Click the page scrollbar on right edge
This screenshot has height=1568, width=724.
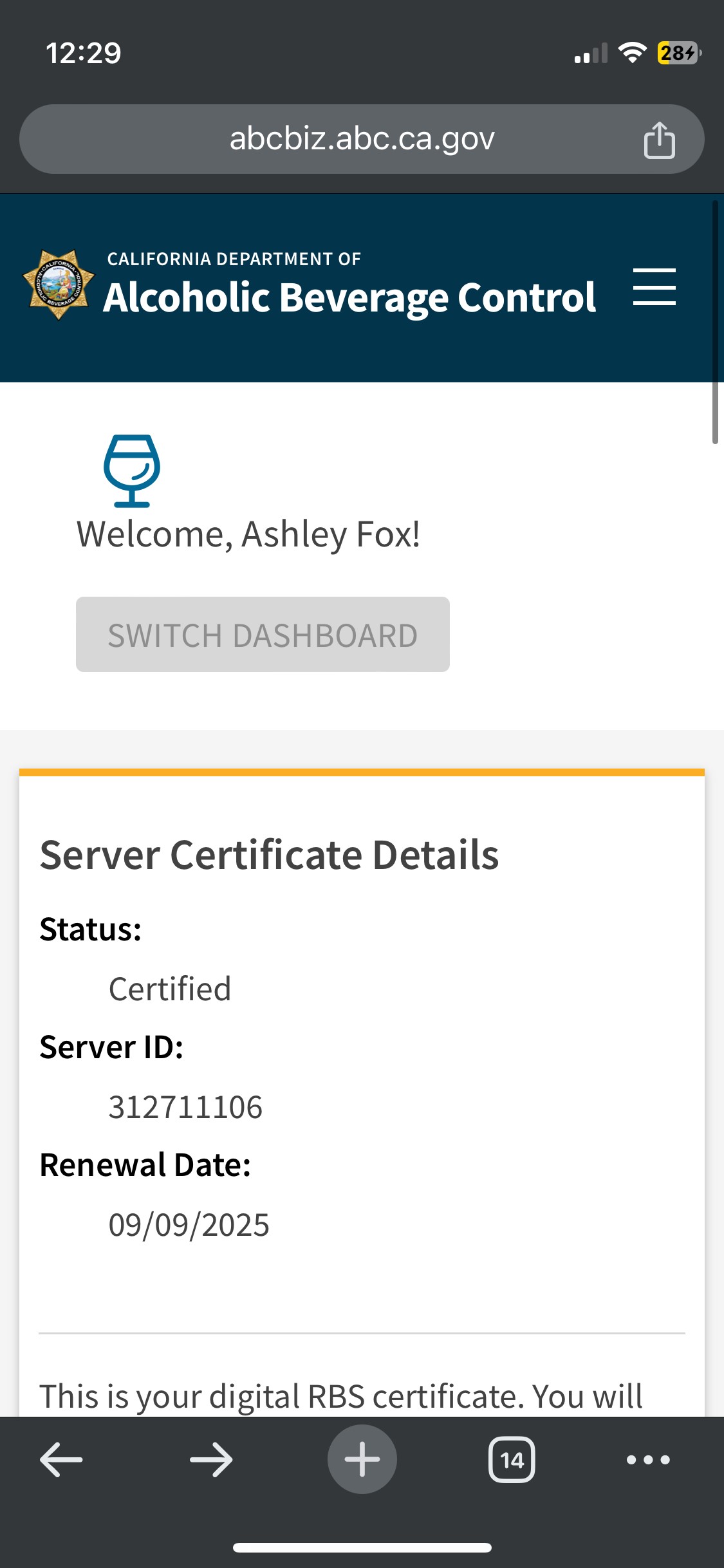click(715, 322)
